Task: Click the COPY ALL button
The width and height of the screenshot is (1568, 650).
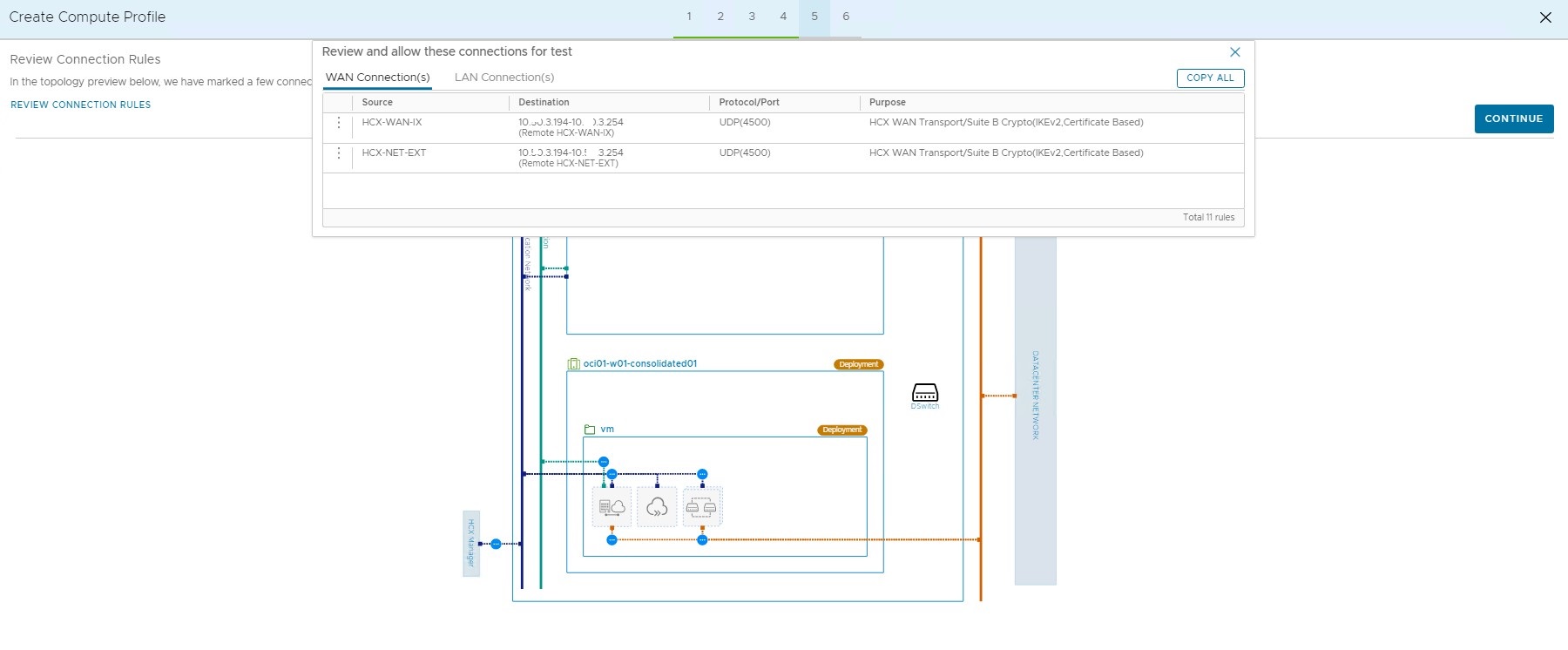Action: [x=1210, y=78]
